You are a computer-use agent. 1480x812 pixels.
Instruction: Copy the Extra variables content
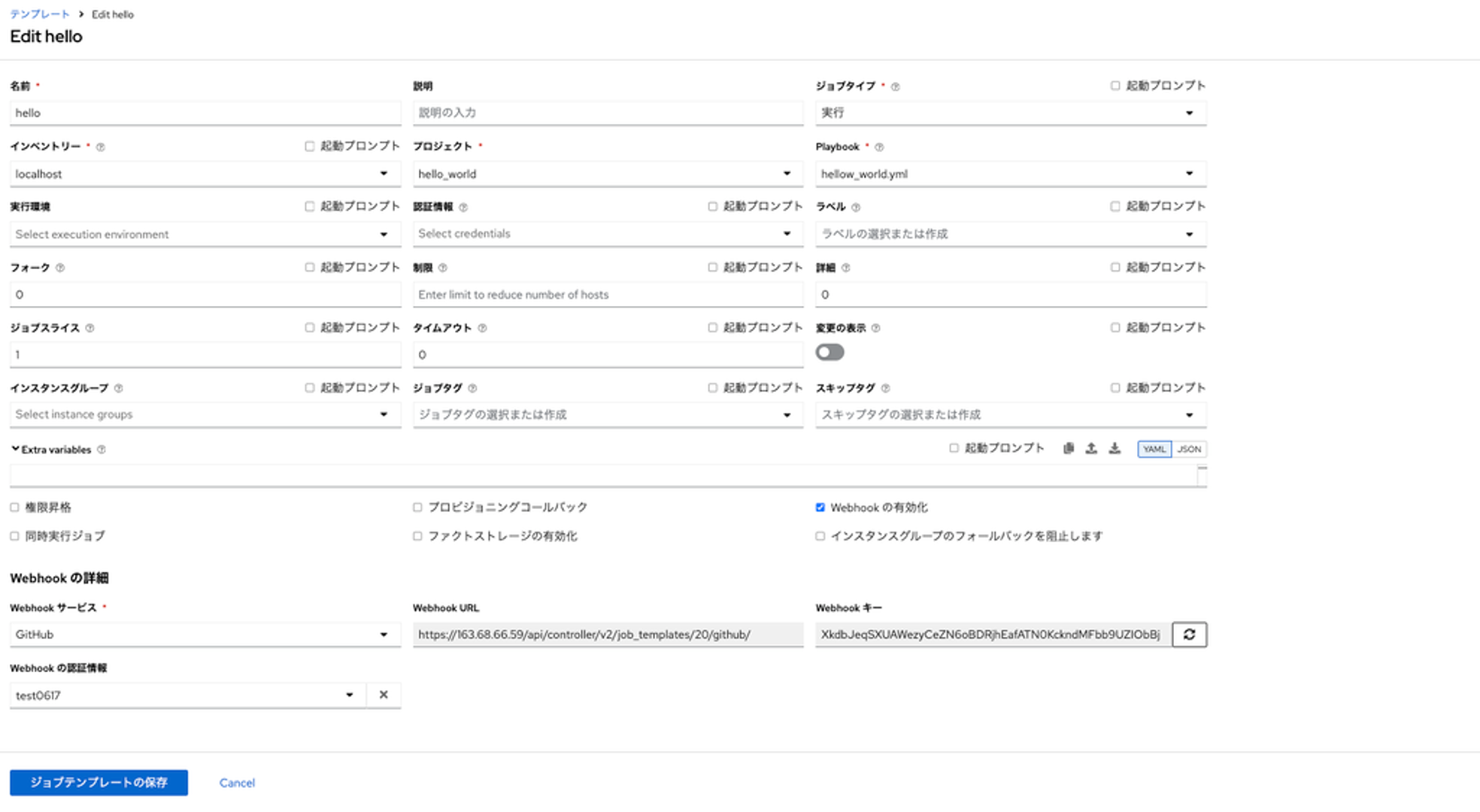tap(1068, 449)
